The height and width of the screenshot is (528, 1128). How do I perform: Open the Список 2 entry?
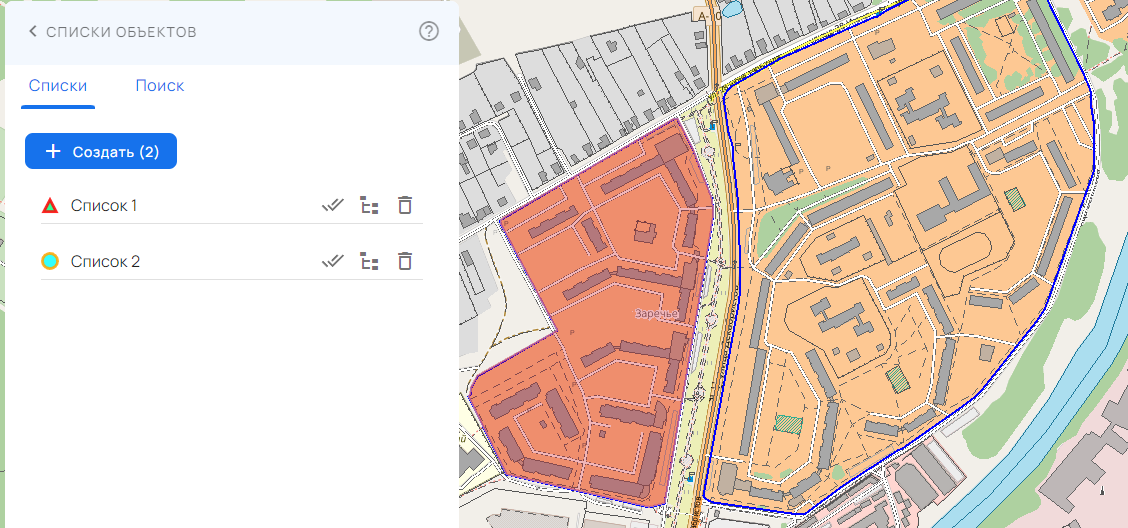tap(105, 262)
